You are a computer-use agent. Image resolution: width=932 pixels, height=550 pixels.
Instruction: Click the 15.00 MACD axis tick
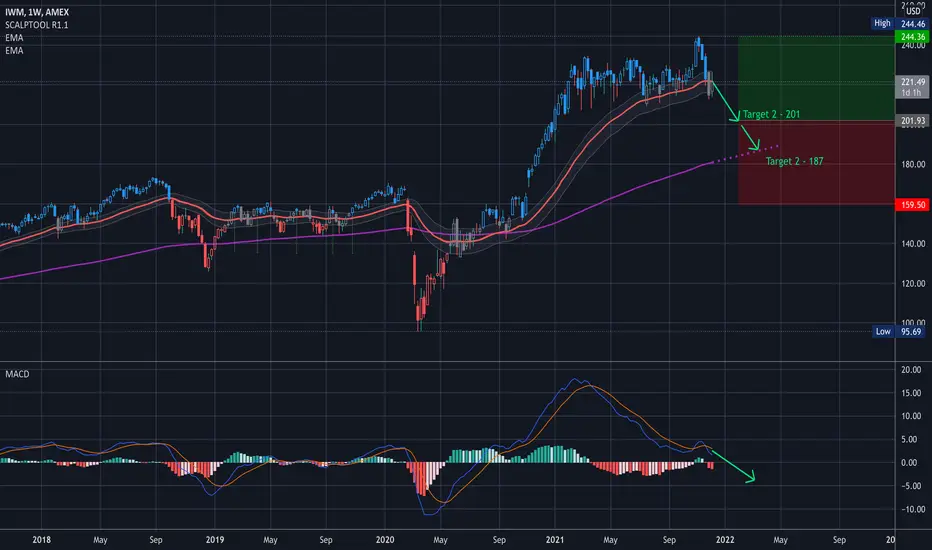911,392
